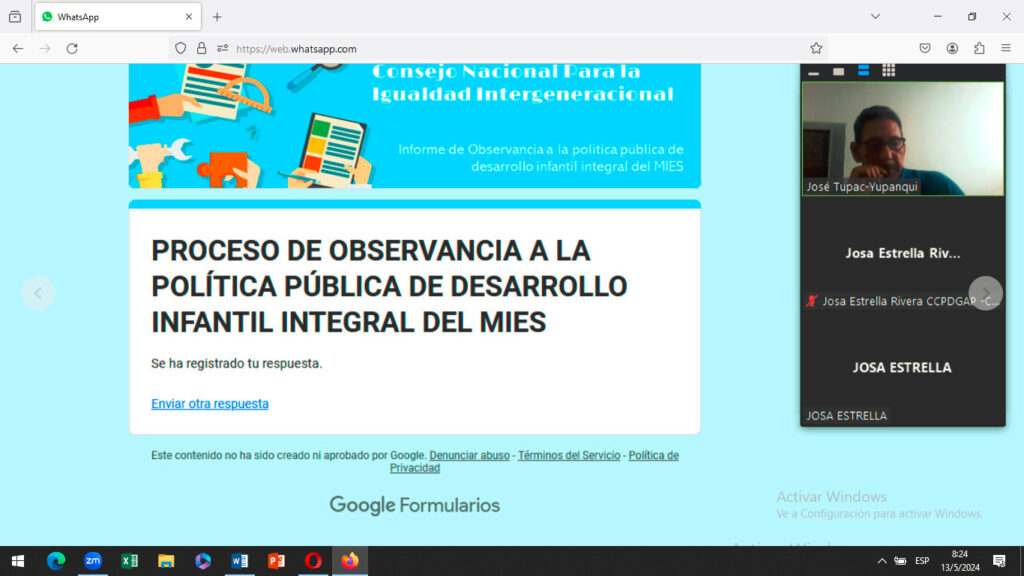This screenshot has height=576, width=1024.
Task: Show hidden icons in the system tray
Action: pos(881,561)
